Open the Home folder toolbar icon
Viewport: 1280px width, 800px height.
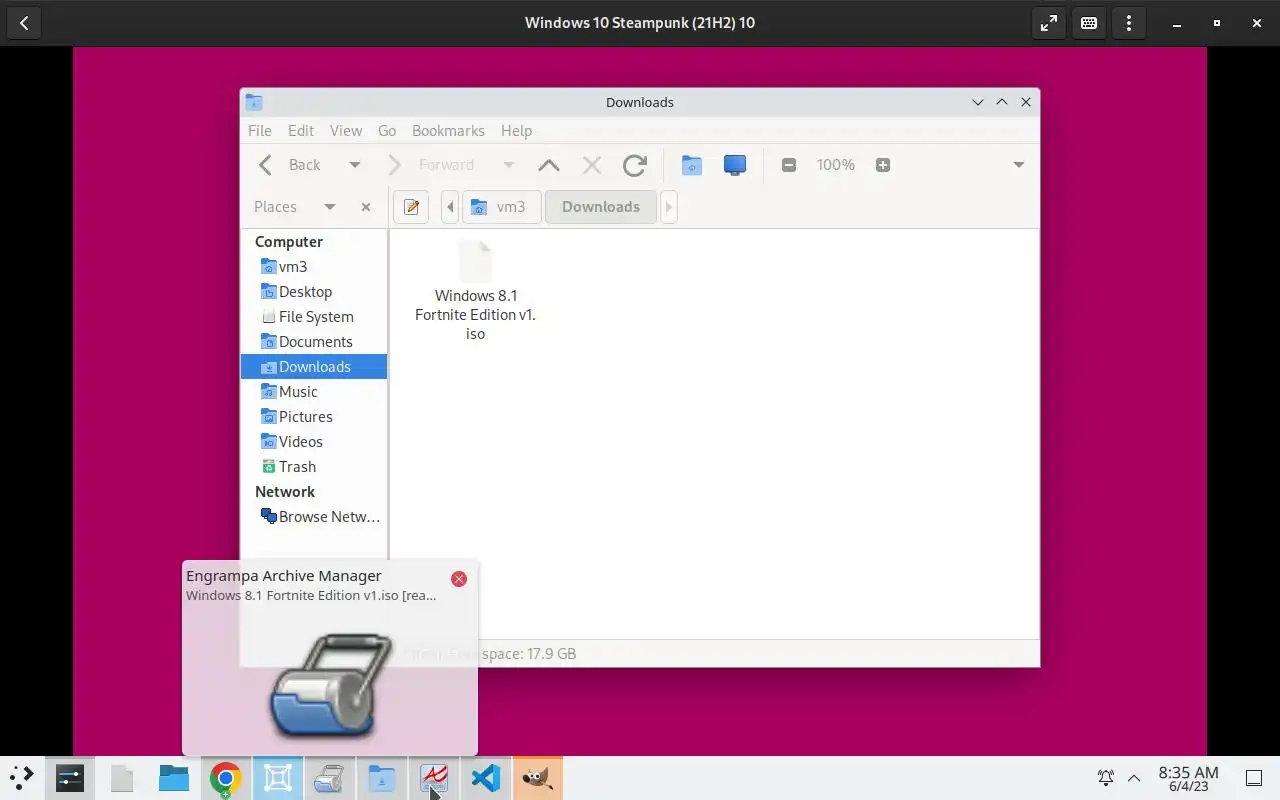point(691,165)
